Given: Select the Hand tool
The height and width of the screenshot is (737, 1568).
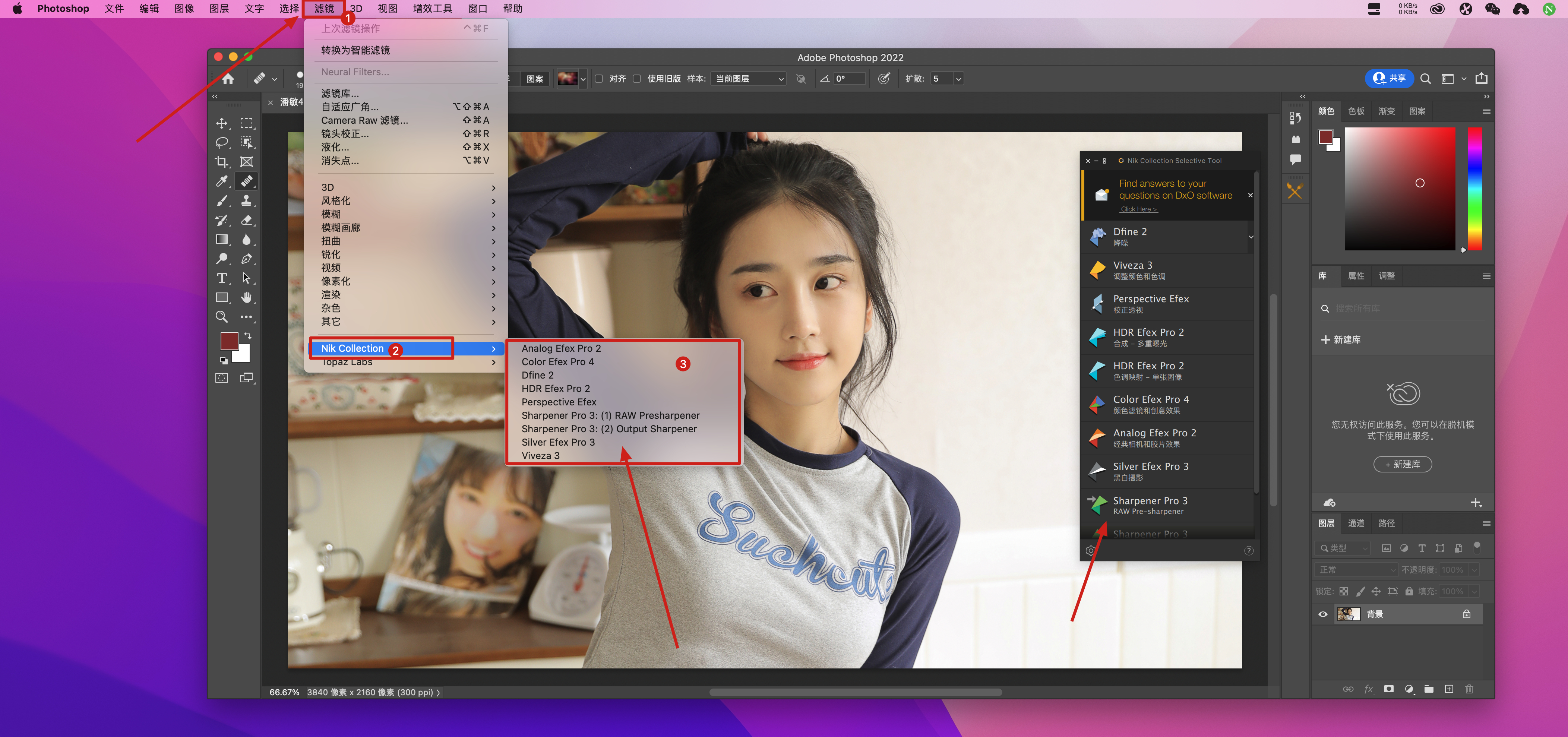Looking at the screenshot, I should (x=246, y=298).
